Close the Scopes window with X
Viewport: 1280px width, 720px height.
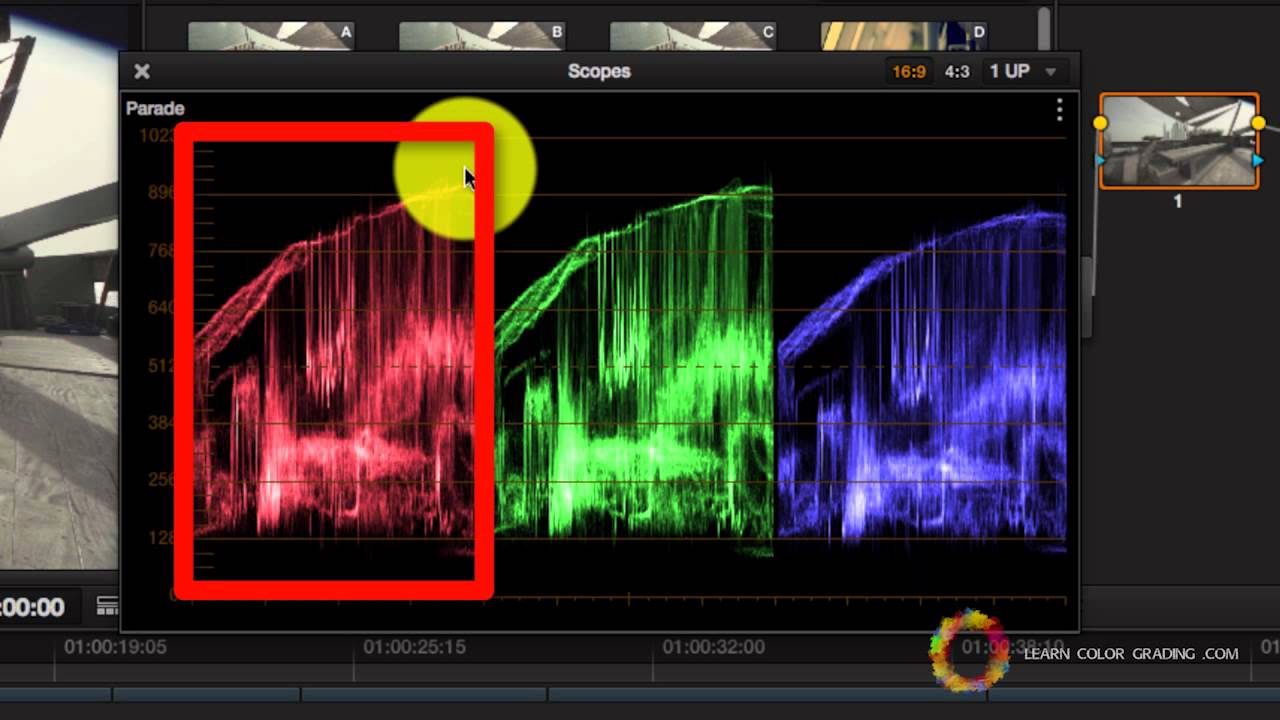[142, 71]
